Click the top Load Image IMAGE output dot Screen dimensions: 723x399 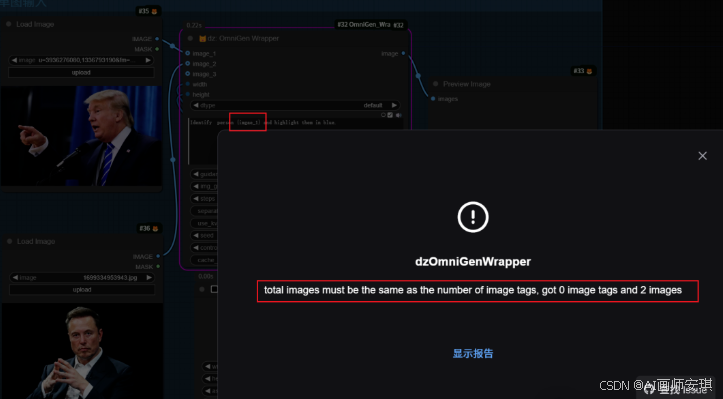pyautogui.click(x=157, y=39)
